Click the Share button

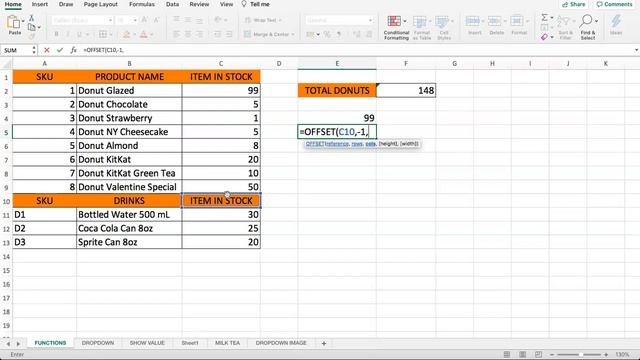(573, 4)
